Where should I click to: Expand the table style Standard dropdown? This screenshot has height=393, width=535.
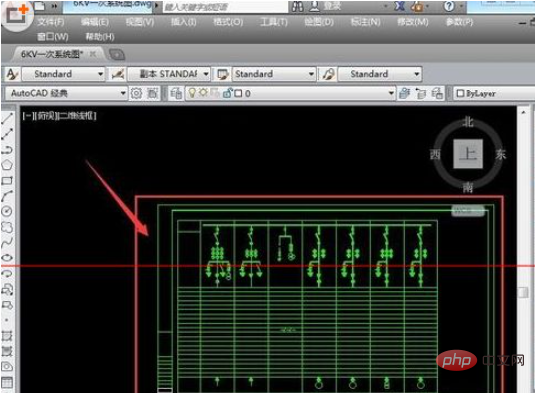point(311,74)
